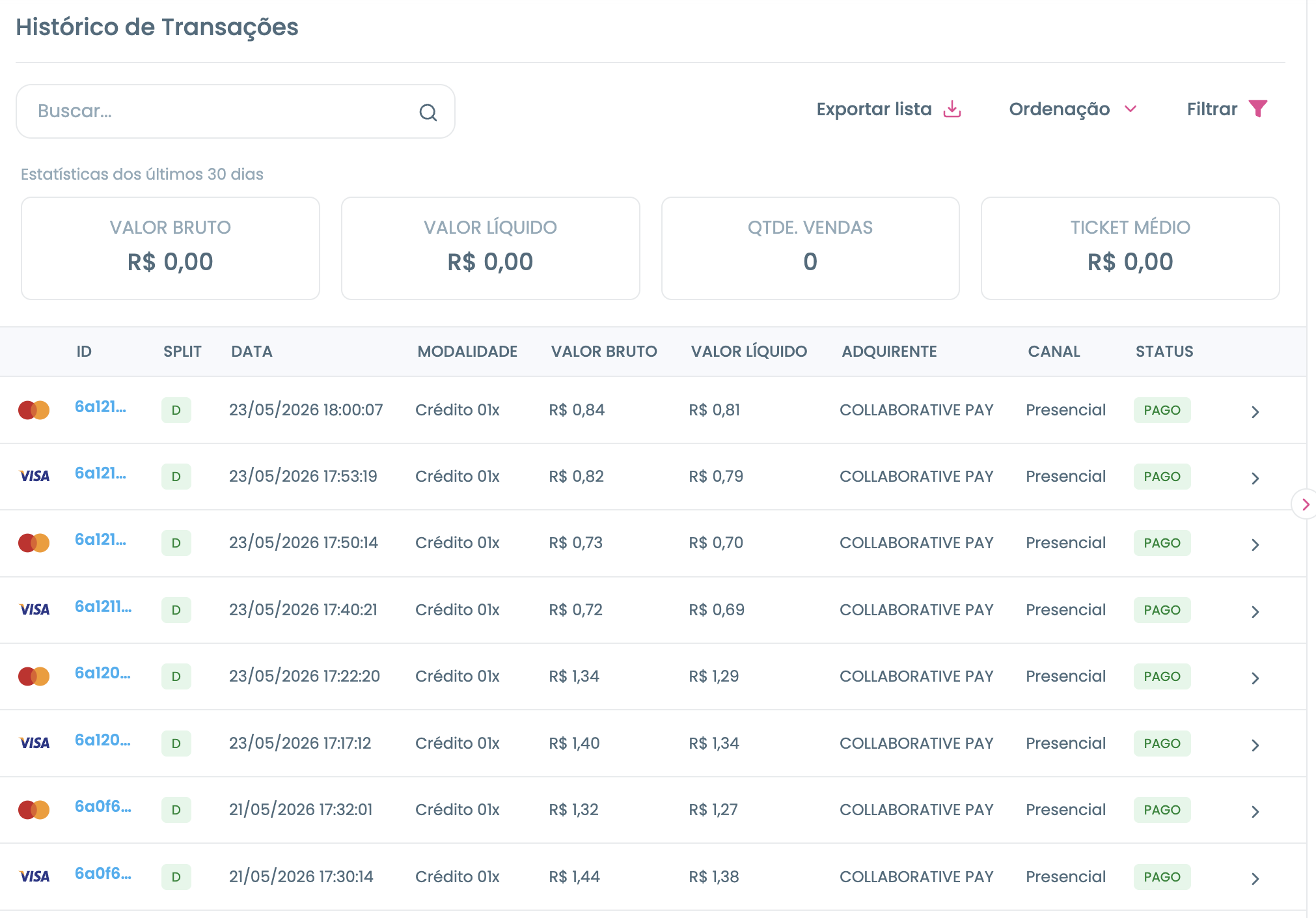Click split D badge for R$ 0,84 transaction

click(x=176, y=410)
